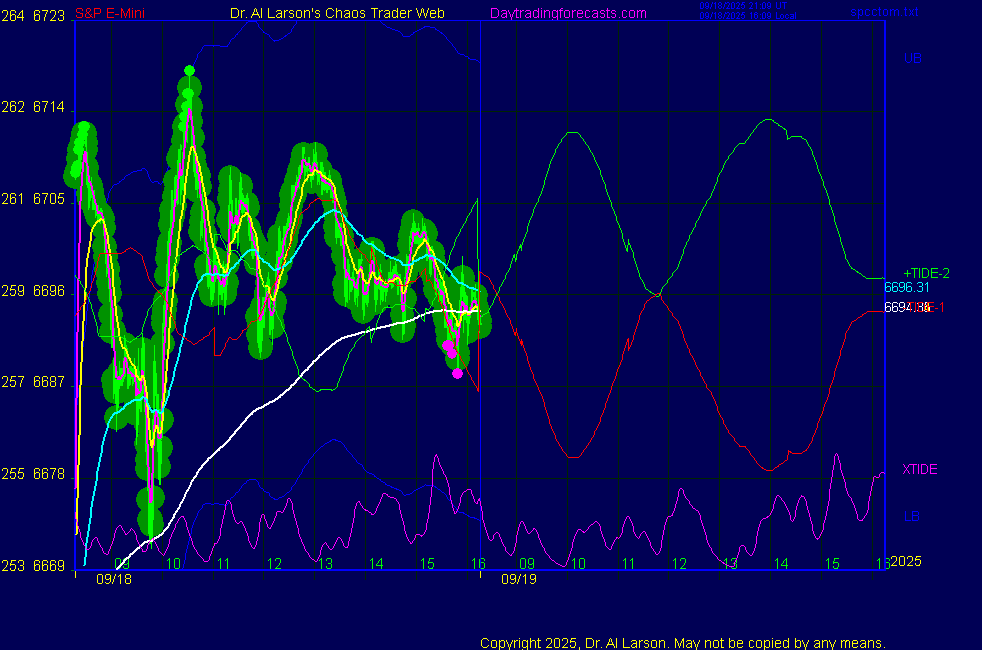Viewport: 982px width, 650px height.
Task: Select the XTIDE legend label
Action: click(x=919, y=469)
